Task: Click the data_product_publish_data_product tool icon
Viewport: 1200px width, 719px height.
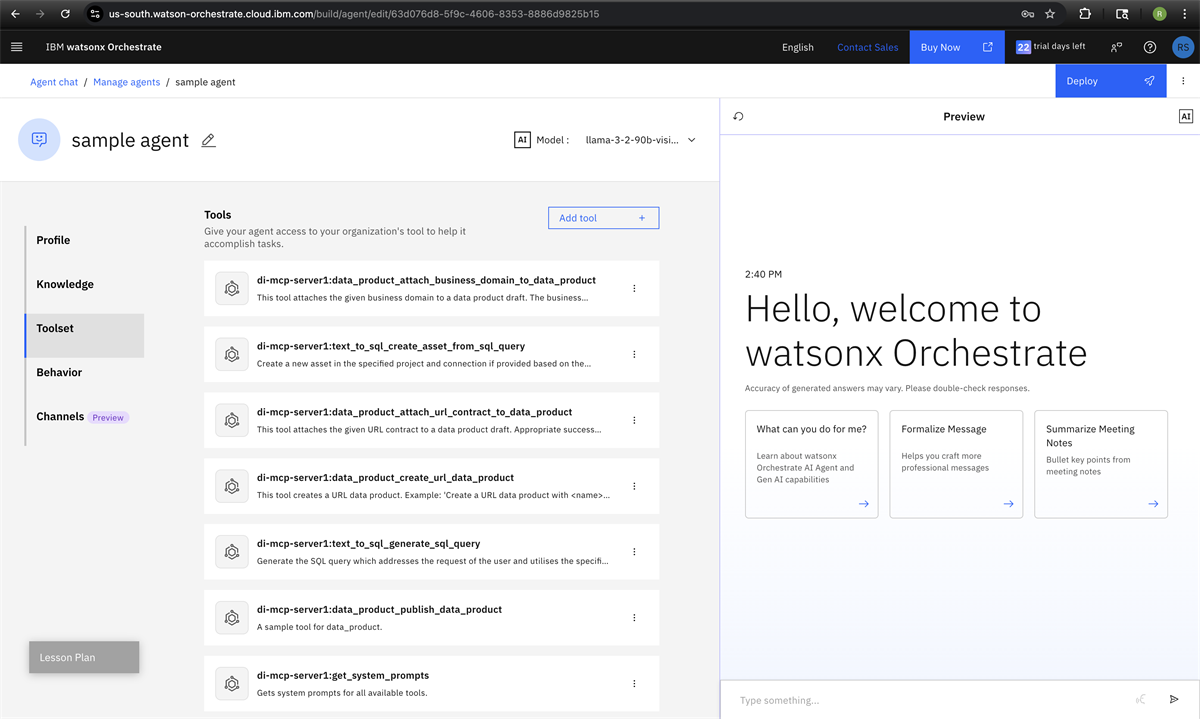Action: [232, 618]
